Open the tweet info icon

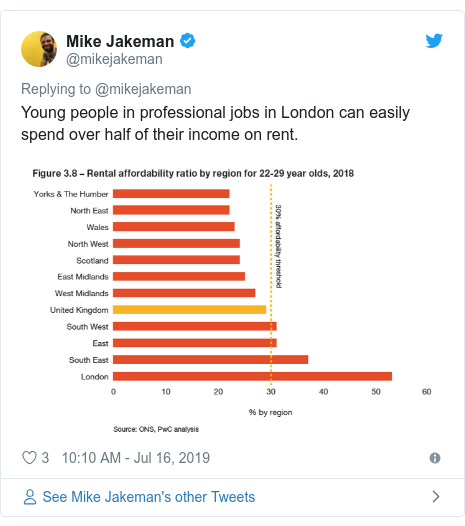pos(435,458)
